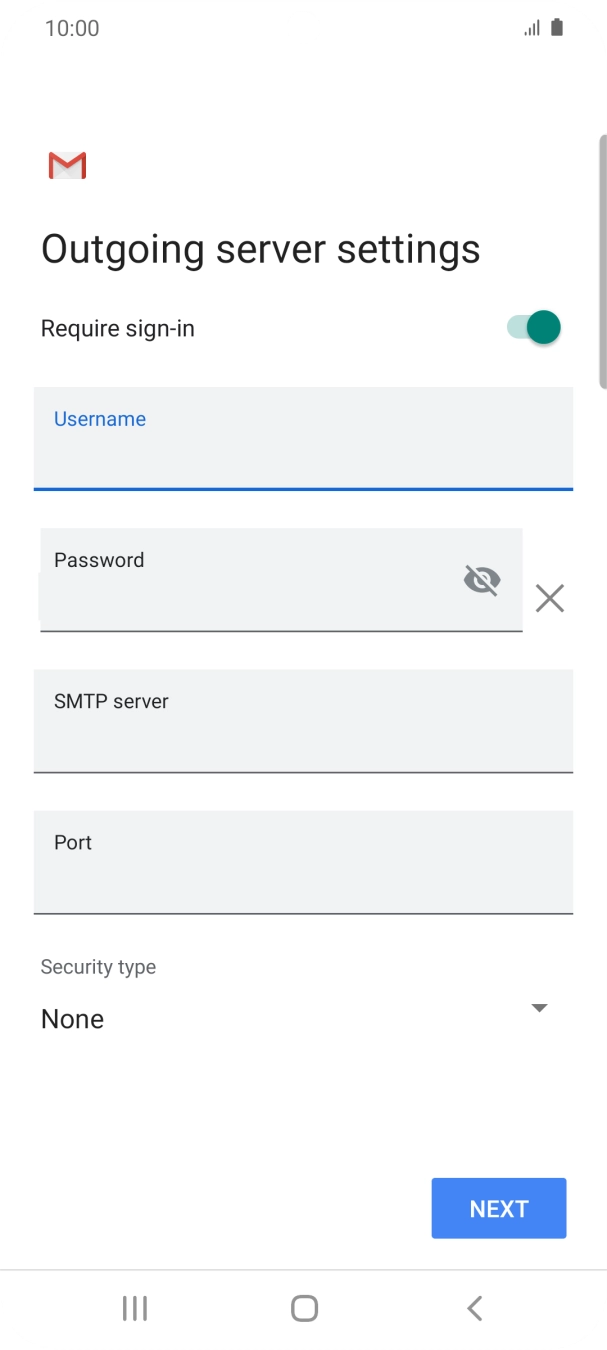Click the signal strength indicator
This screenshot has height=1350, width=607.
coord(531,27)
